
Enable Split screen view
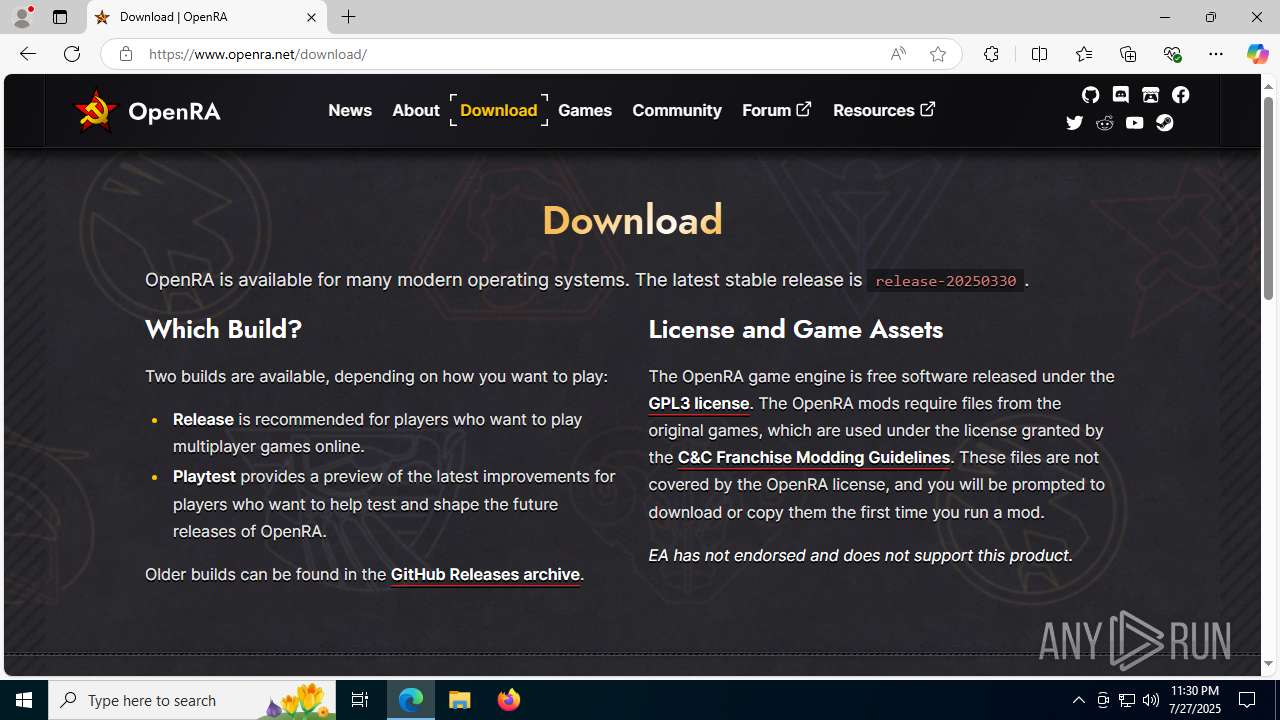coord(1039,54)
